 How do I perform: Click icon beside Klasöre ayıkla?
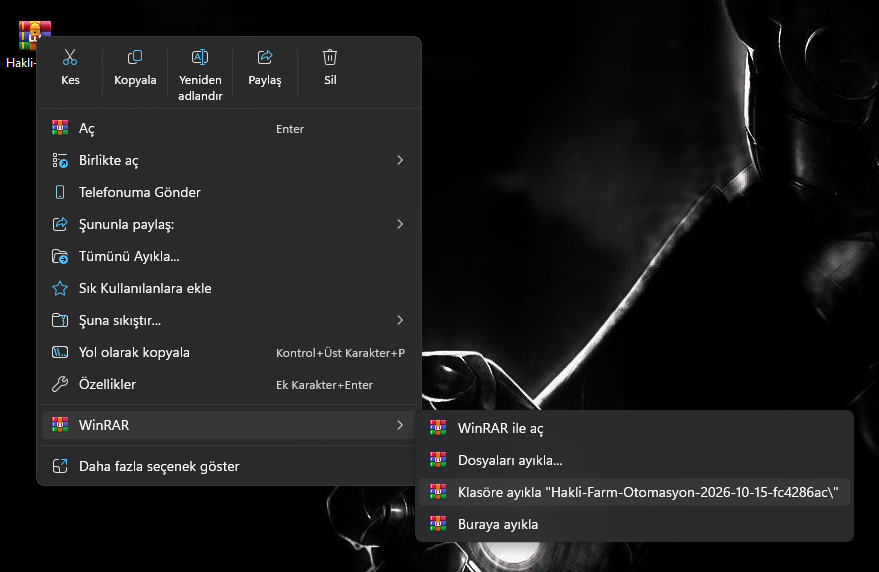click(438, 491)
